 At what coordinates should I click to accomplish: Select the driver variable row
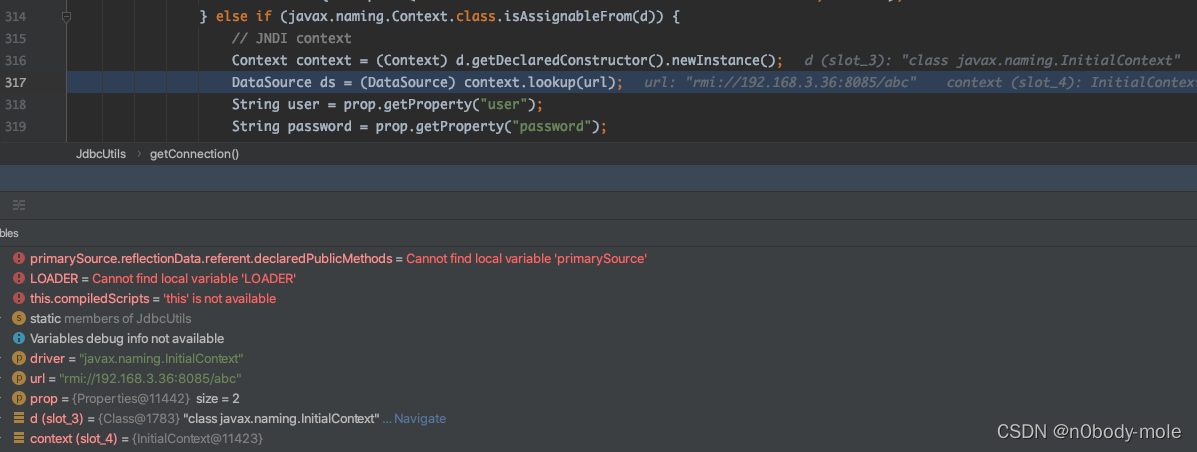(x=598, y=358)
